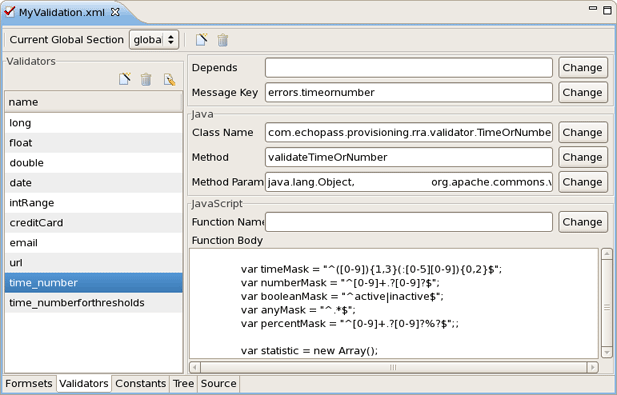Screen dimensions: 617x395
Task: Click Change button for Method Param
Action: point(582,182)
